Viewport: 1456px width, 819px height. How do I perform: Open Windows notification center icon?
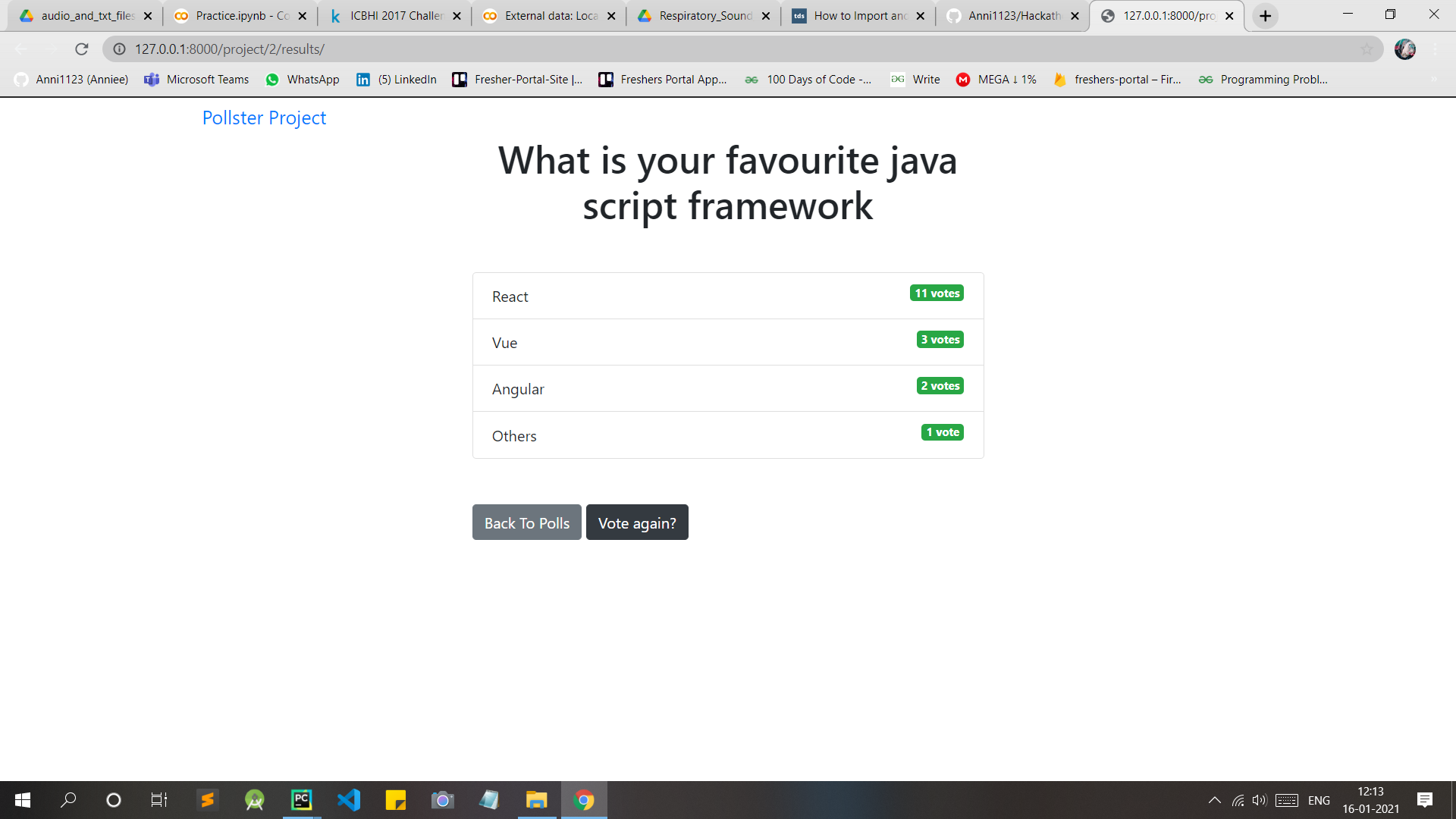tap(1424, 800)
